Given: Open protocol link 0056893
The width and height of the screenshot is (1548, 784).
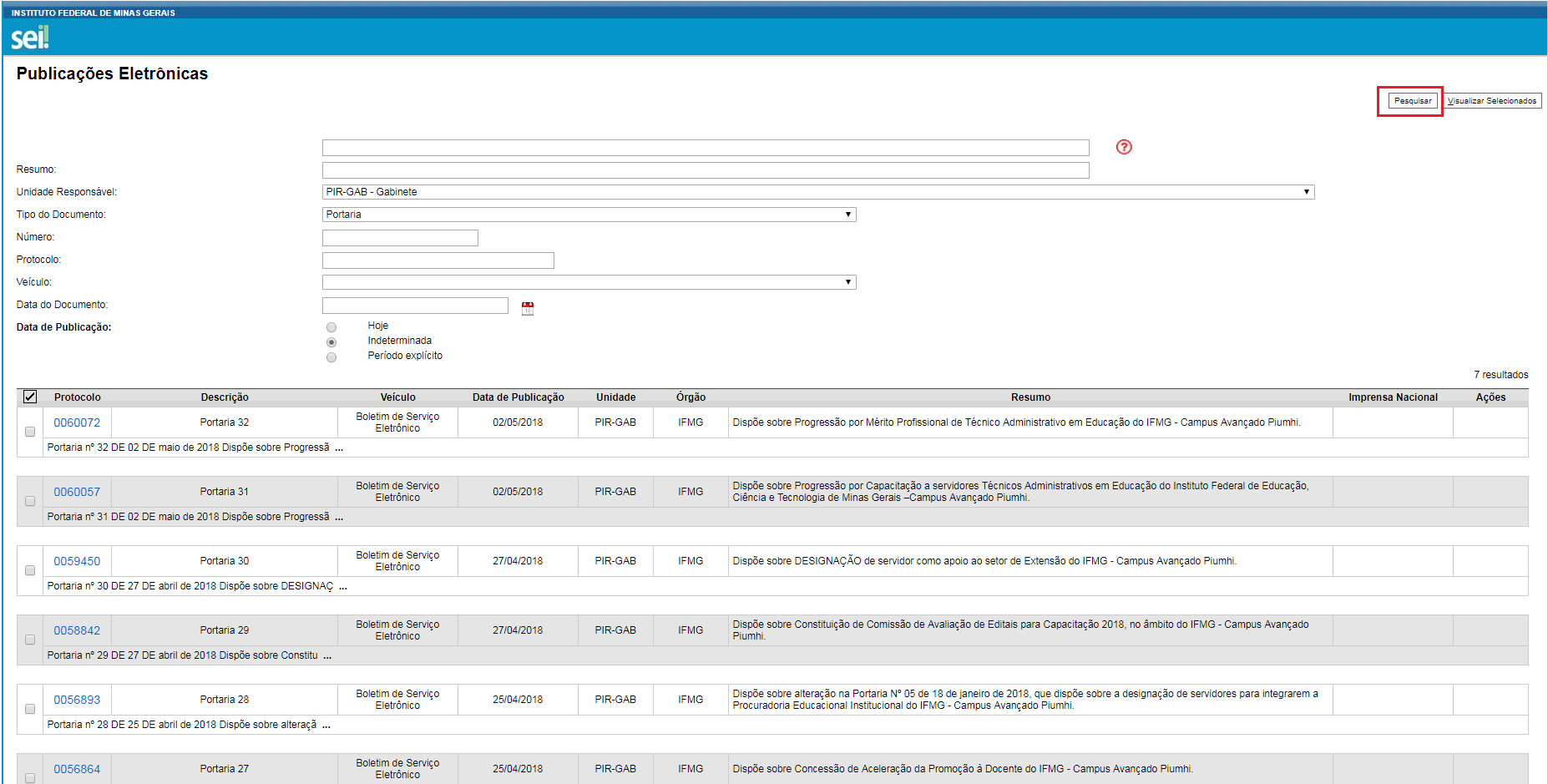Looking at the screenshot, I should click(x=77, y=700).
